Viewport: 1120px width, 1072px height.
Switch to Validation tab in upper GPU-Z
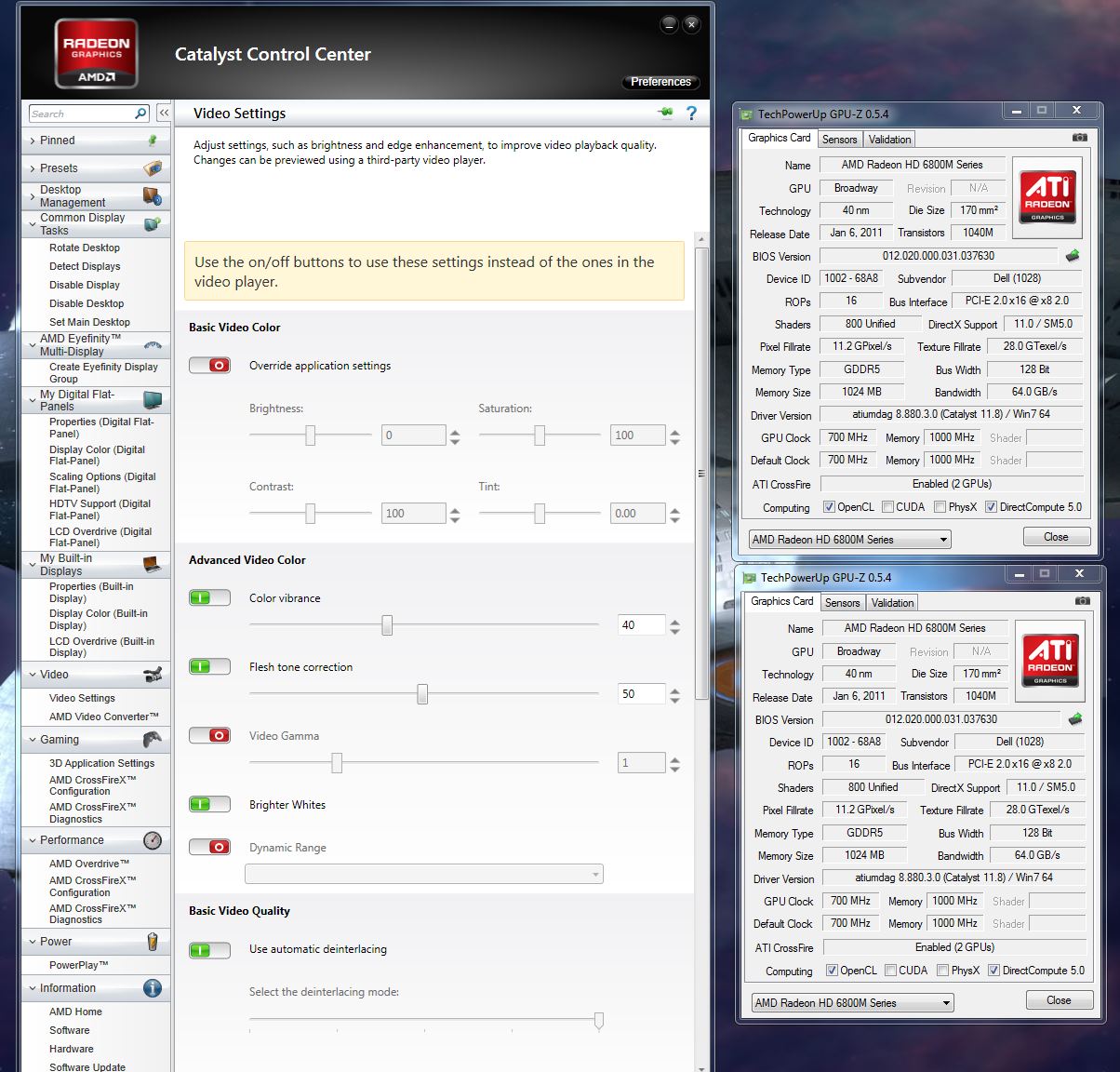click(x=890, y=140)
